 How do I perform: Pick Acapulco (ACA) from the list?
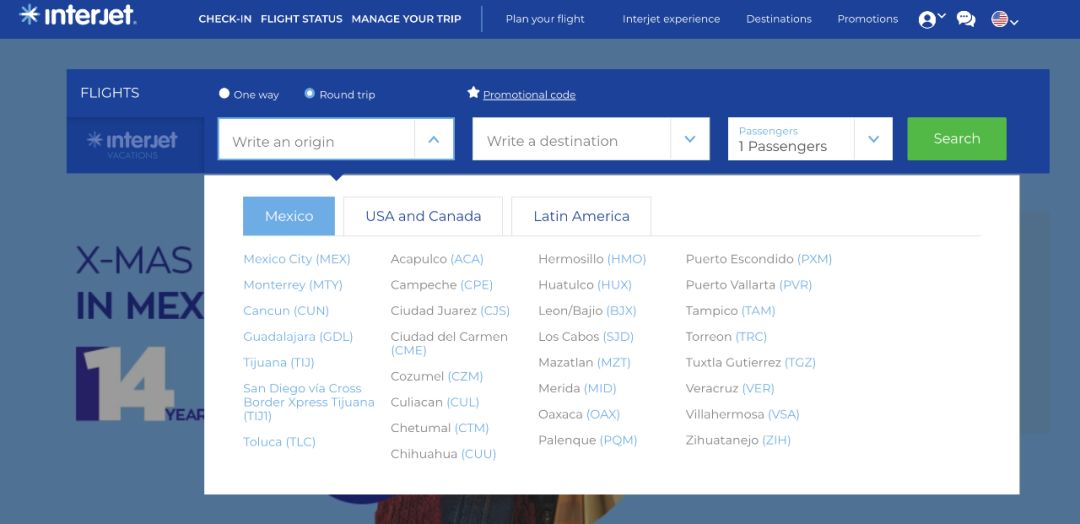tap(437, 260)
